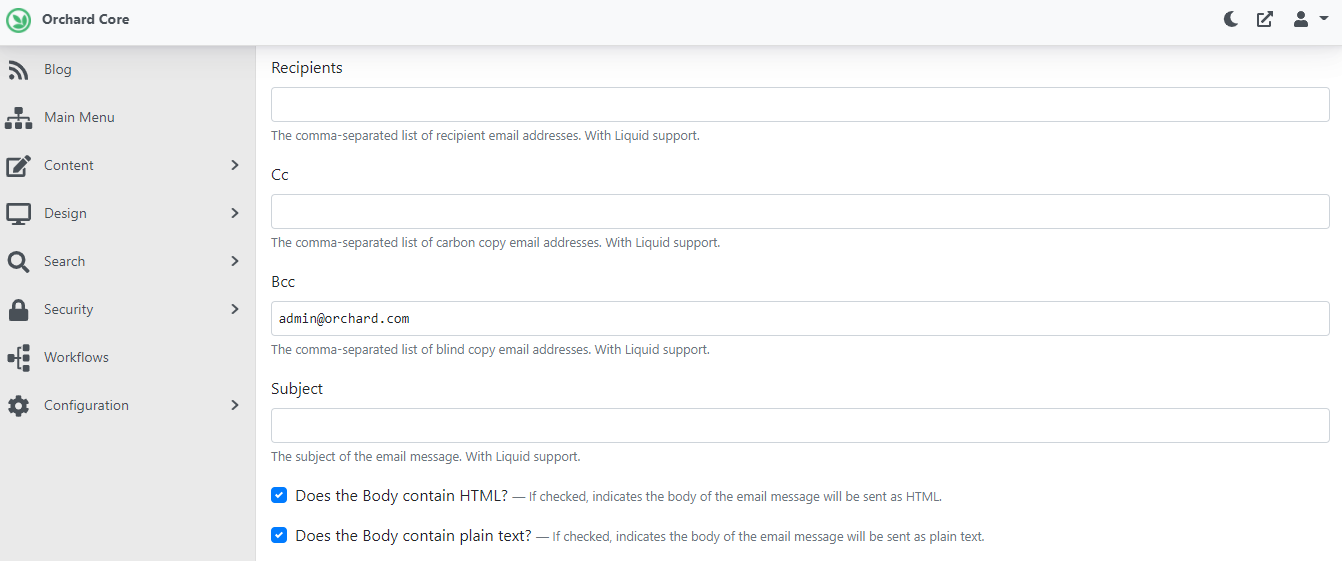Toggle dark mode moon icon
The width and height of the screenshot is (1342, 561).
[x=1232, y=19]
